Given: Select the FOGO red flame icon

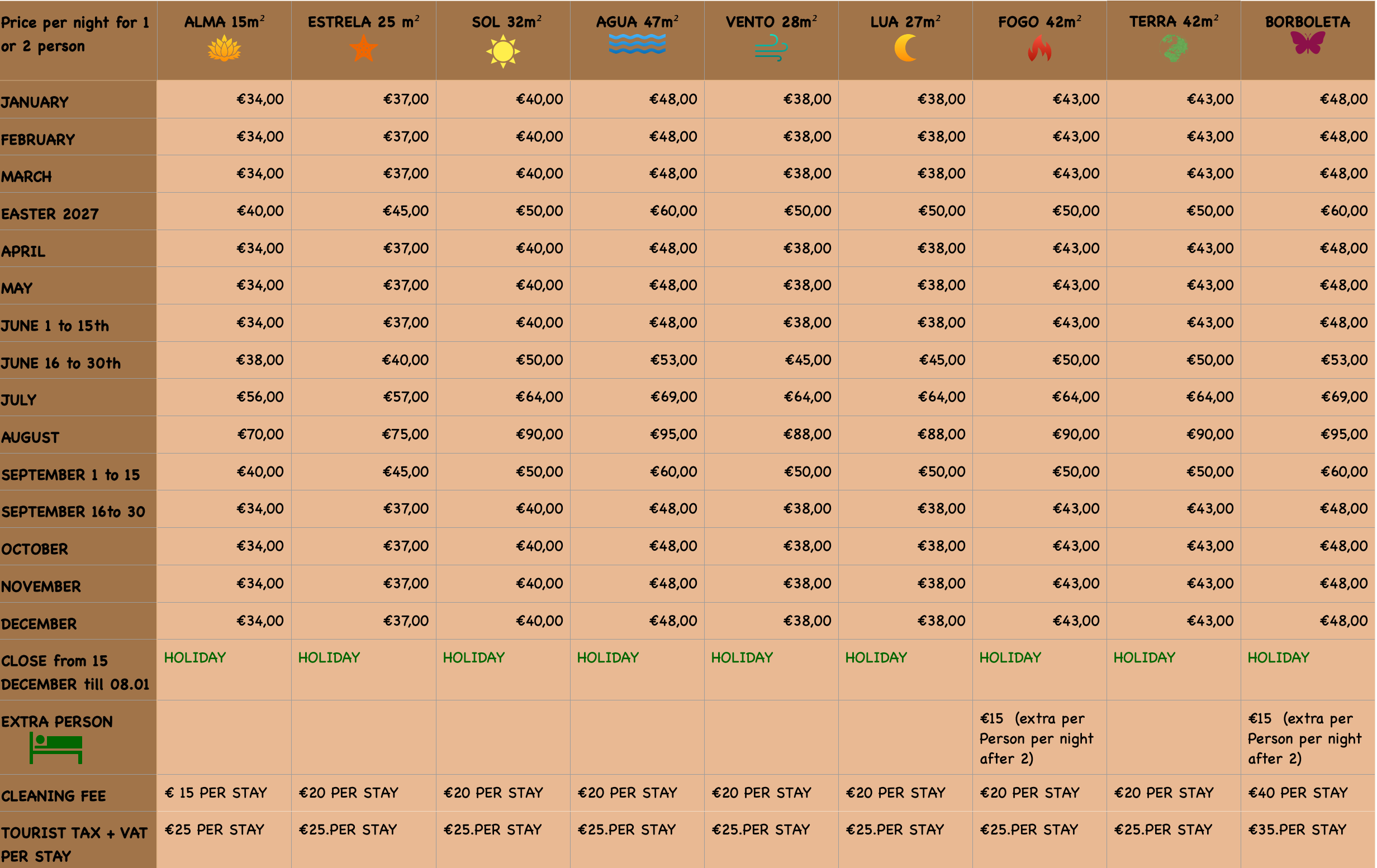Looking at the screenshot, I should (1039, 49).
